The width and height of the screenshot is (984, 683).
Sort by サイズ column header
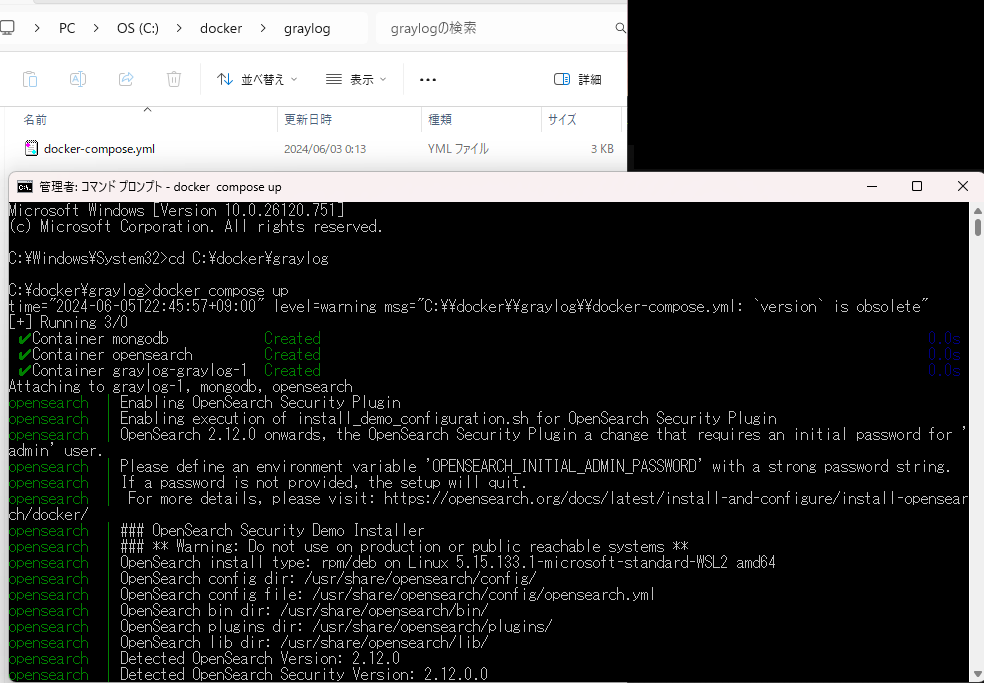(562, 119)
